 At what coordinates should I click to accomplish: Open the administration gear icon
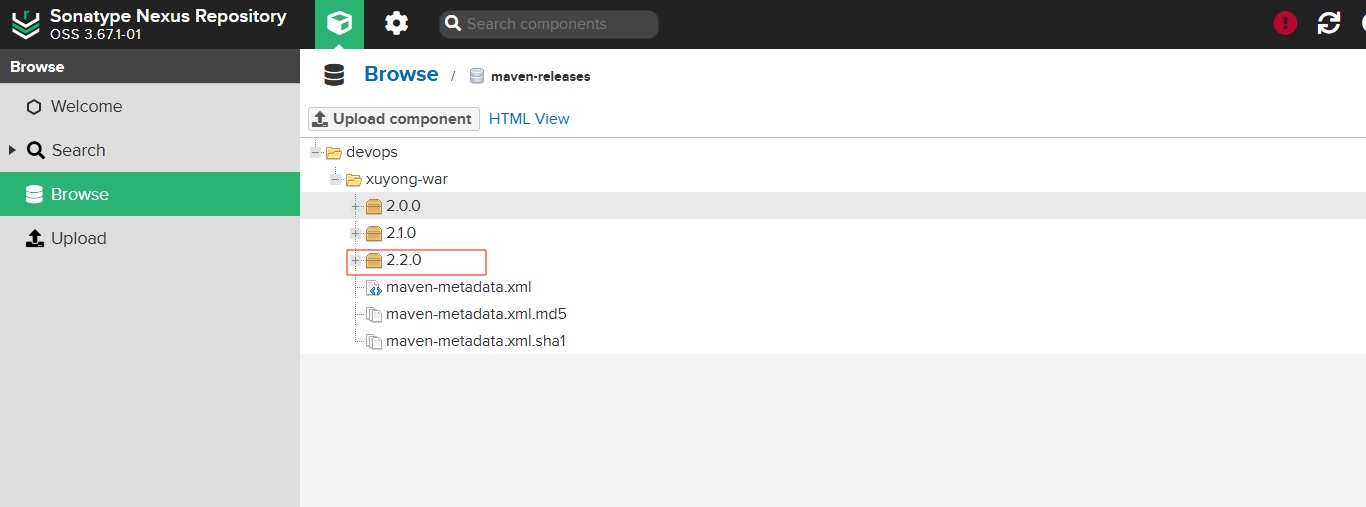point(397,24)
